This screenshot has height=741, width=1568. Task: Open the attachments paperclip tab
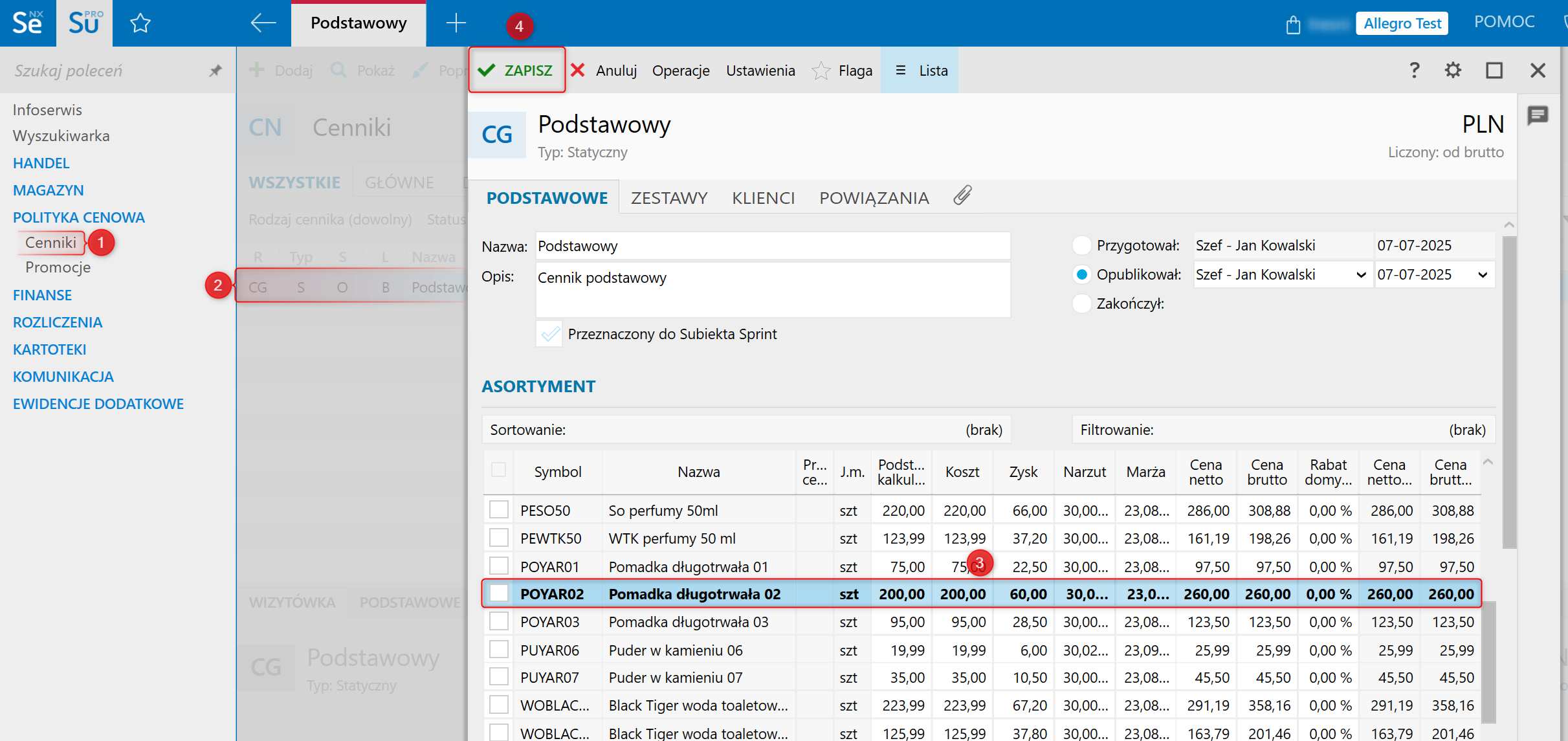962,196
